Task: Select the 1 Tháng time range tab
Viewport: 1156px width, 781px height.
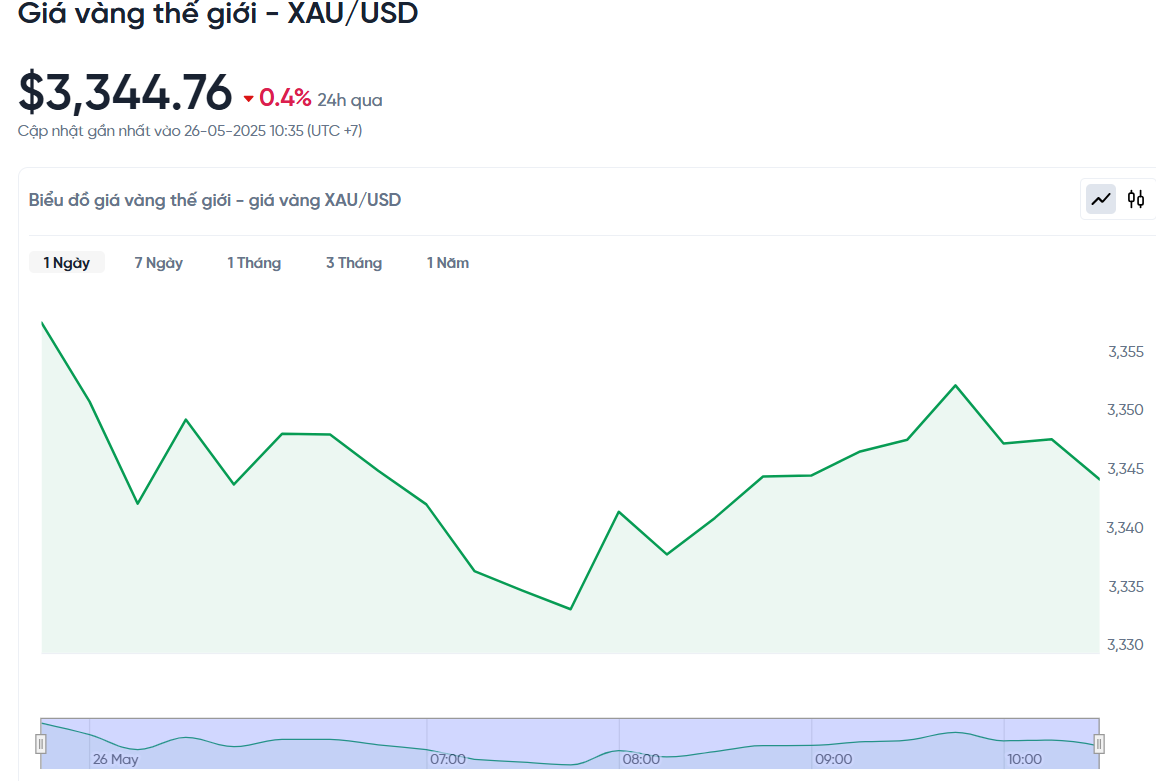Action: pos(254,263)
